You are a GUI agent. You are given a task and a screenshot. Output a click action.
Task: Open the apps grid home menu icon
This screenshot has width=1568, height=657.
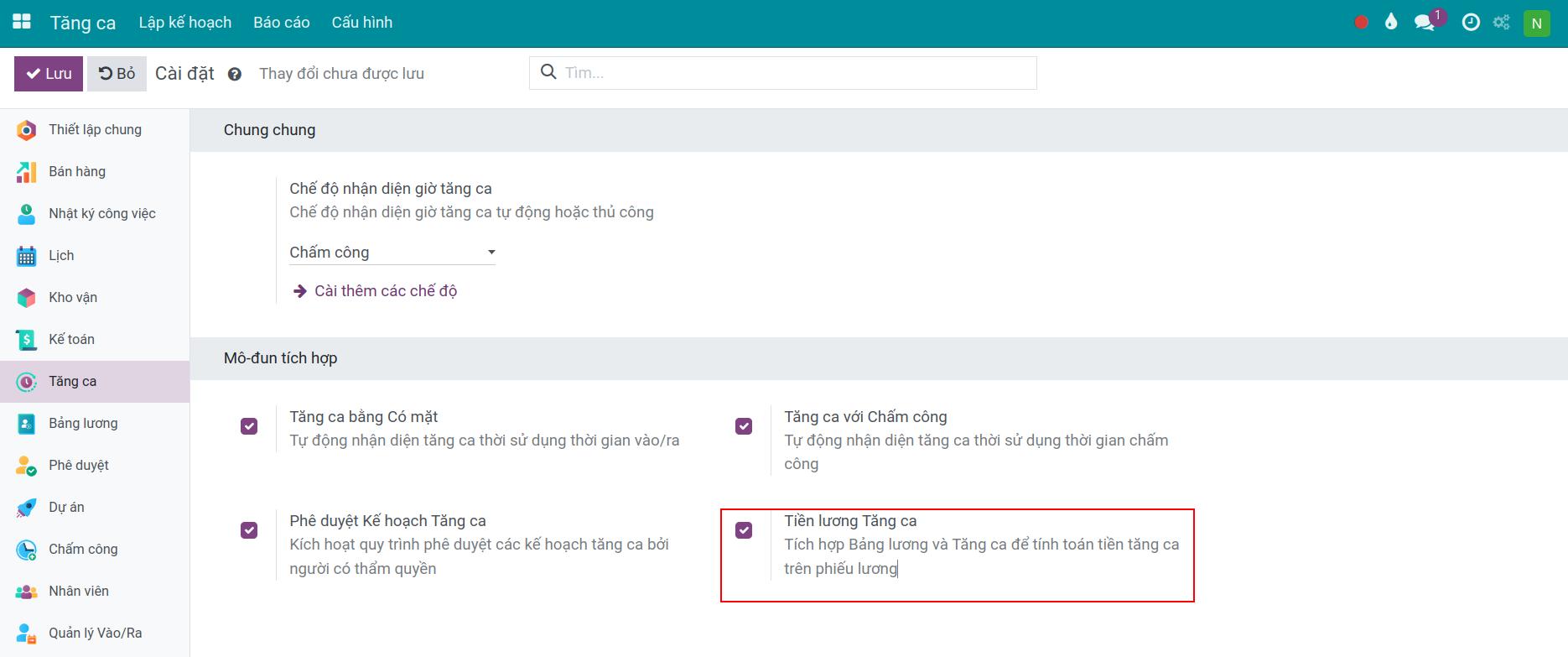click(x=22, y=23)
